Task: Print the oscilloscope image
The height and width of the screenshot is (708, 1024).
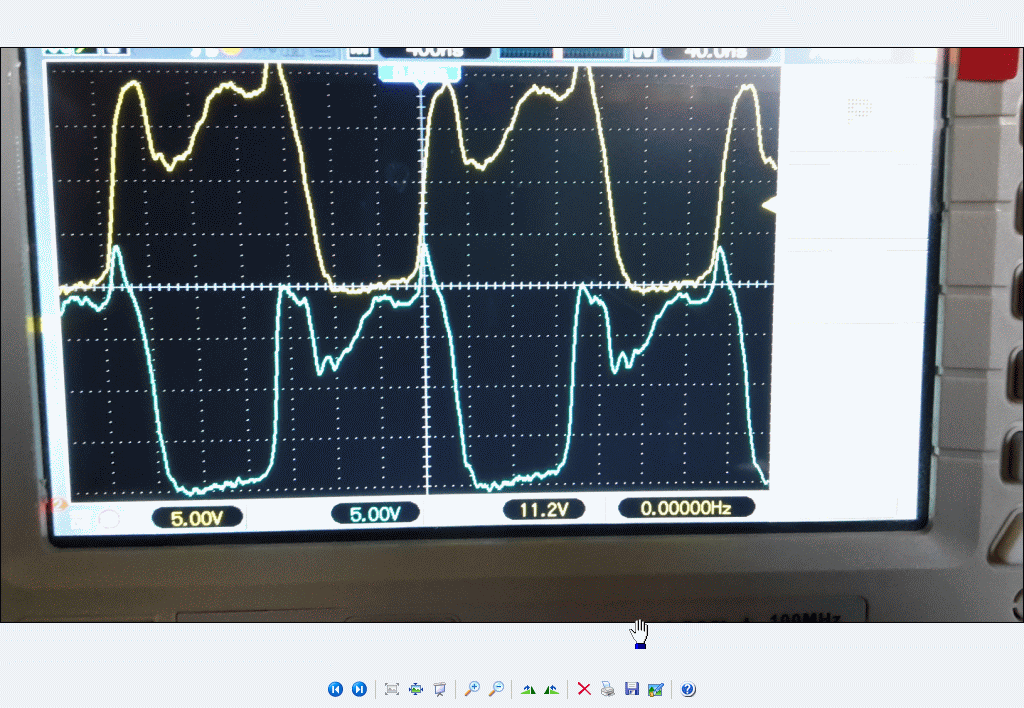Action: pos(608,689)
